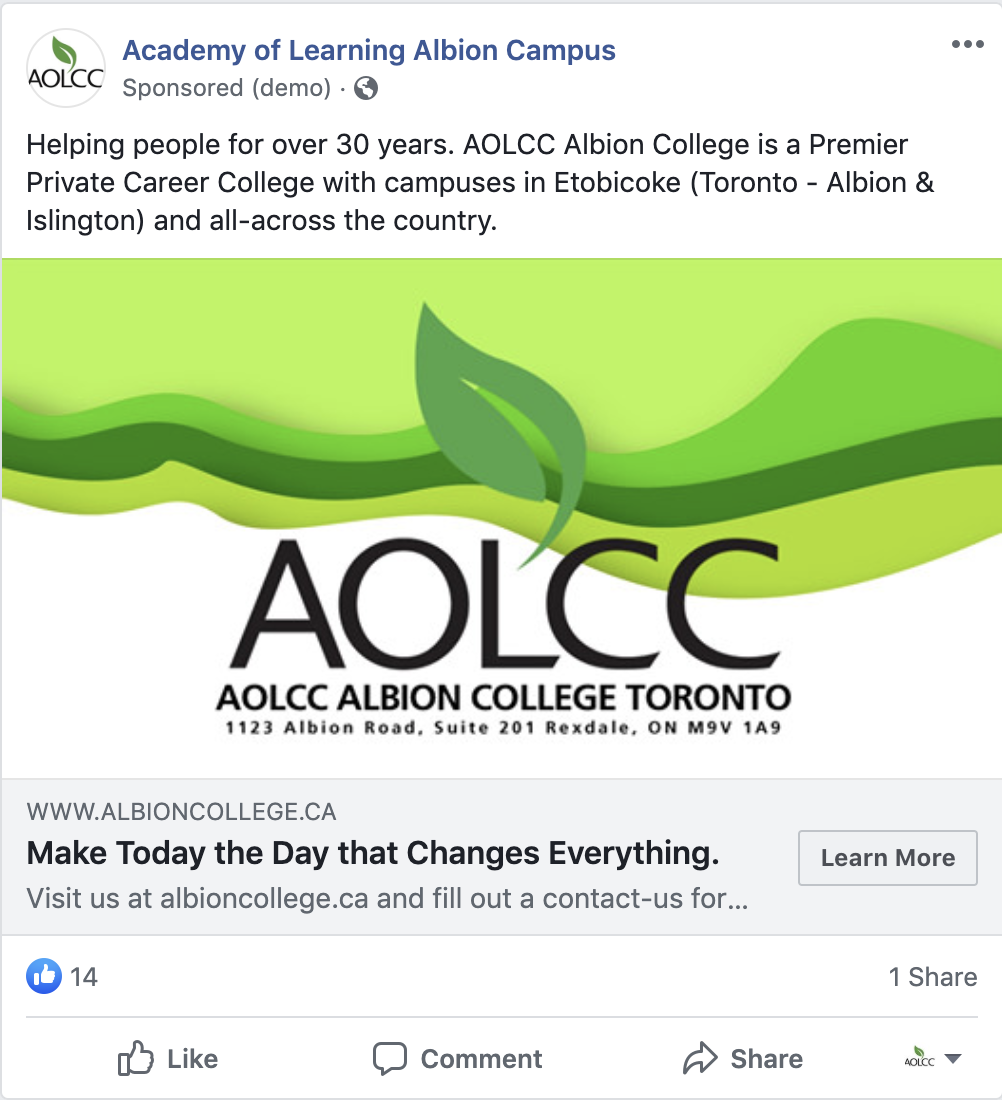This screenshot has height=1100, width=1002.
Task: Open the WWW.ALBIONCOLLEGE.CA link
Action: pyautogui.click(x=181, y=811)
